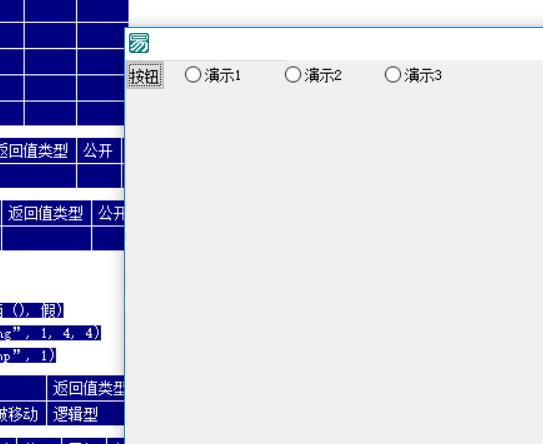
Task: Click the 易 application icon in title bar
Action: tap(139, 43)
